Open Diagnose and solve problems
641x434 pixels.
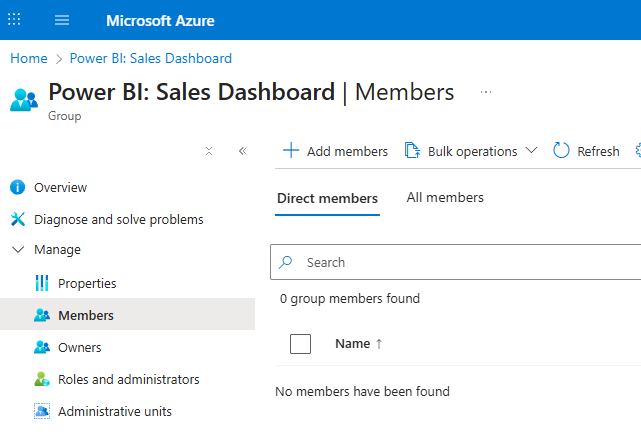(119, 219)
